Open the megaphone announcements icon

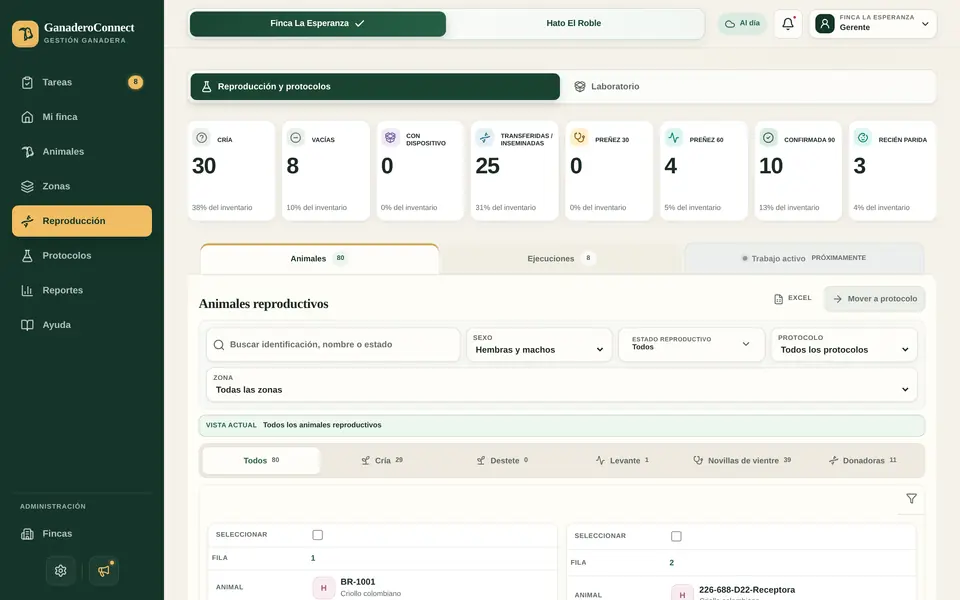(103, 571)
